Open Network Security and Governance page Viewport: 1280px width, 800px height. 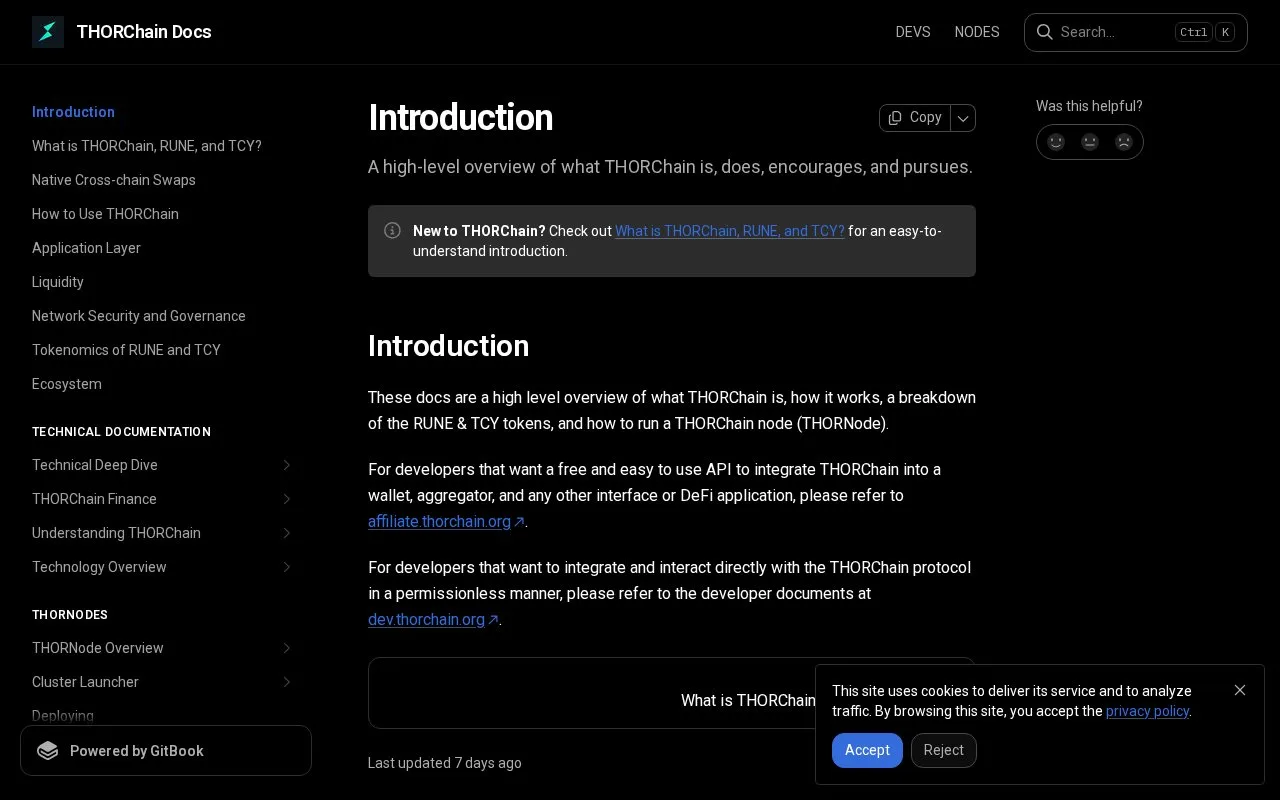point(139,316)
